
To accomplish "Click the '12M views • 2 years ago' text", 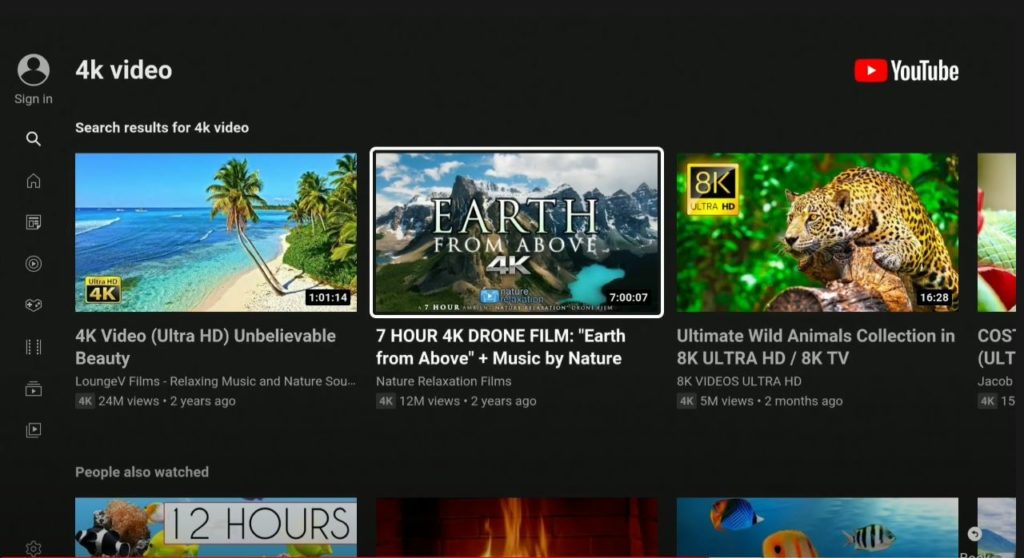I will tap(468, 401).
